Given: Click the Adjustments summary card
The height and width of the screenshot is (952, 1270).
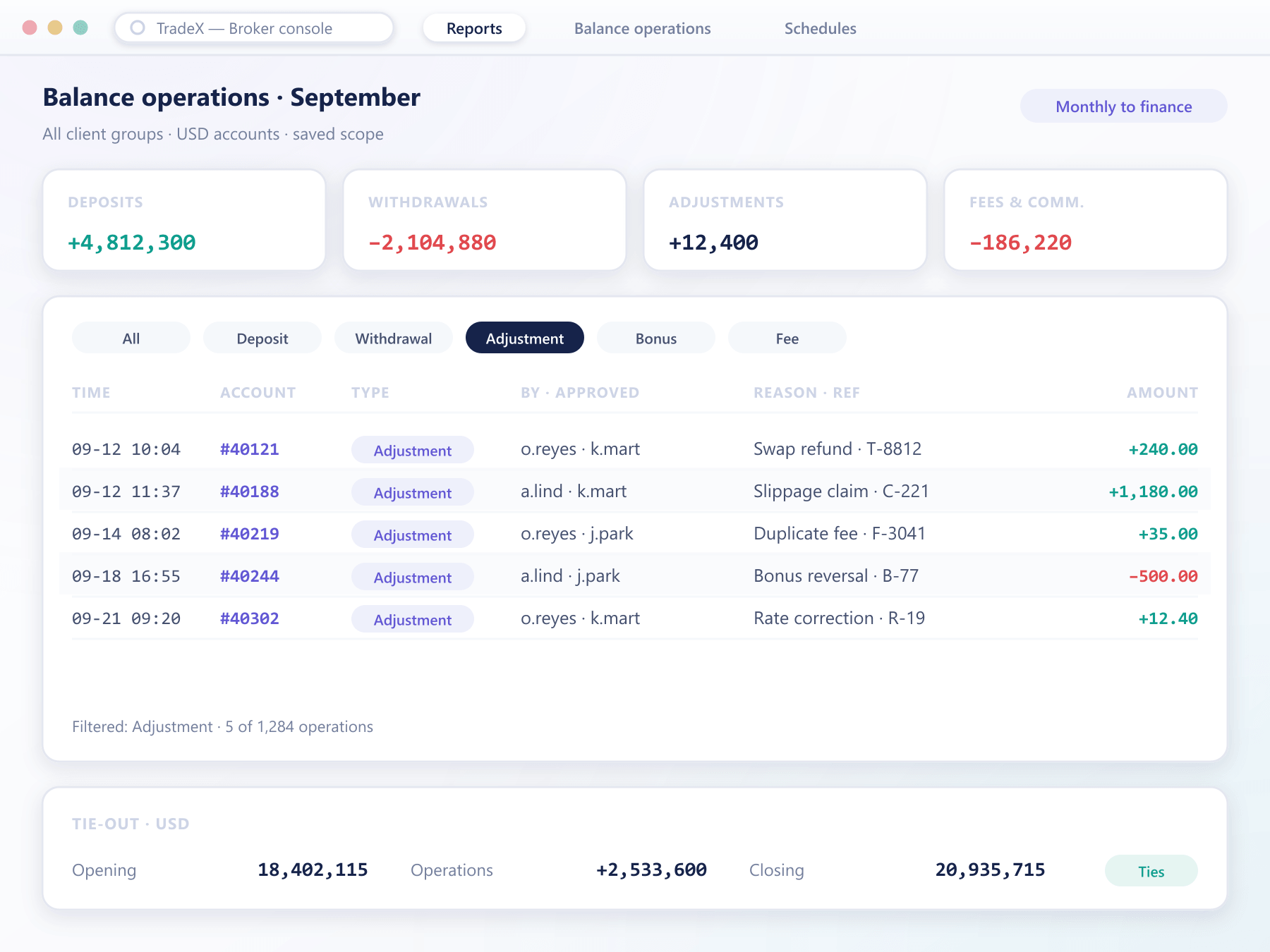Looking at the screenshot, I should pos(785,220).
